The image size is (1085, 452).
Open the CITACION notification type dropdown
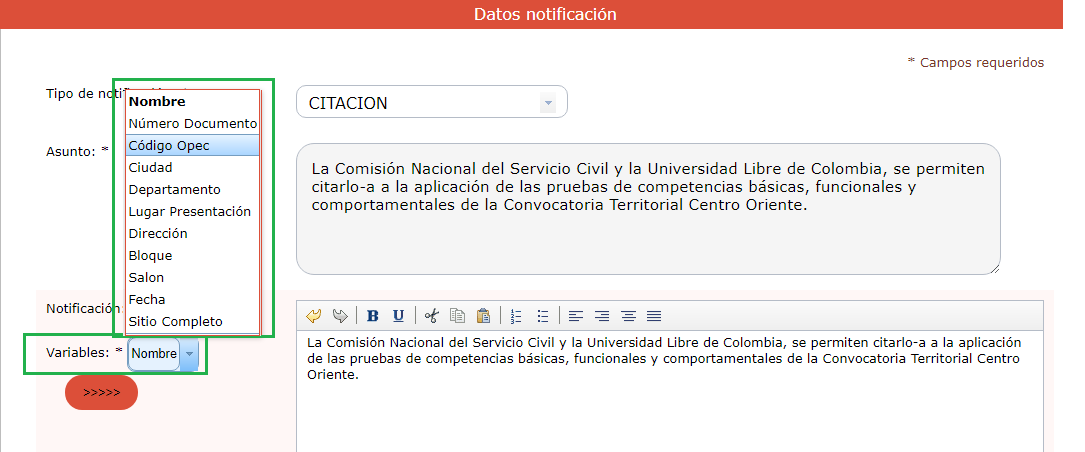tap(546, 103)
